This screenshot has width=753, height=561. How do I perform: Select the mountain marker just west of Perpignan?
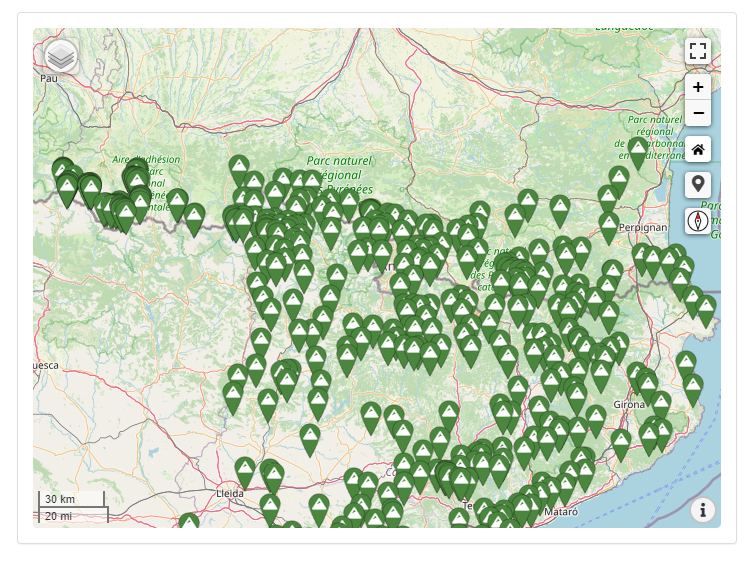(x=609, y=226)
